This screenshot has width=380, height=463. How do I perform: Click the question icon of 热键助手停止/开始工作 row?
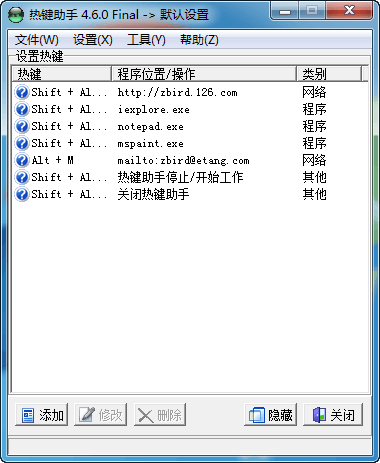coord(22,177)
